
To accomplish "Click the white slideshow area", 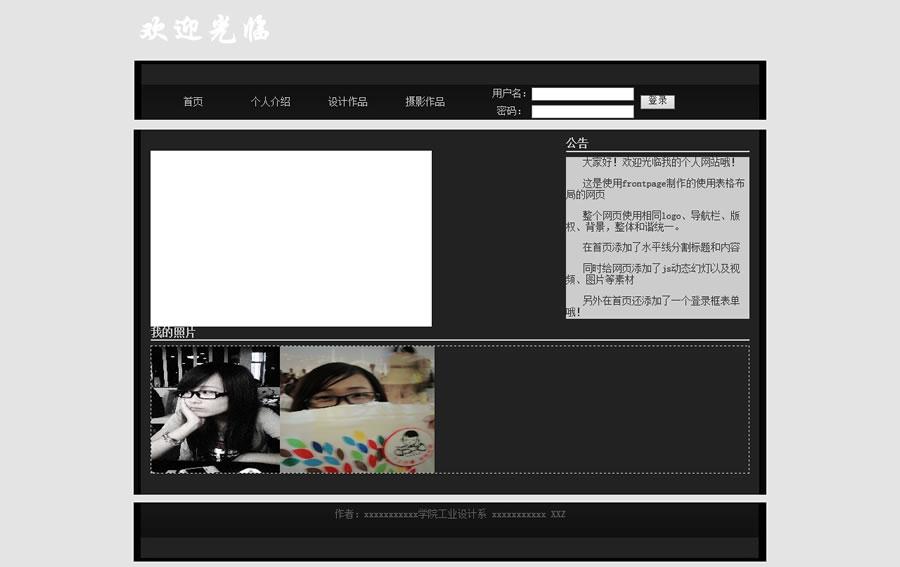I will (x=291, y=238).
